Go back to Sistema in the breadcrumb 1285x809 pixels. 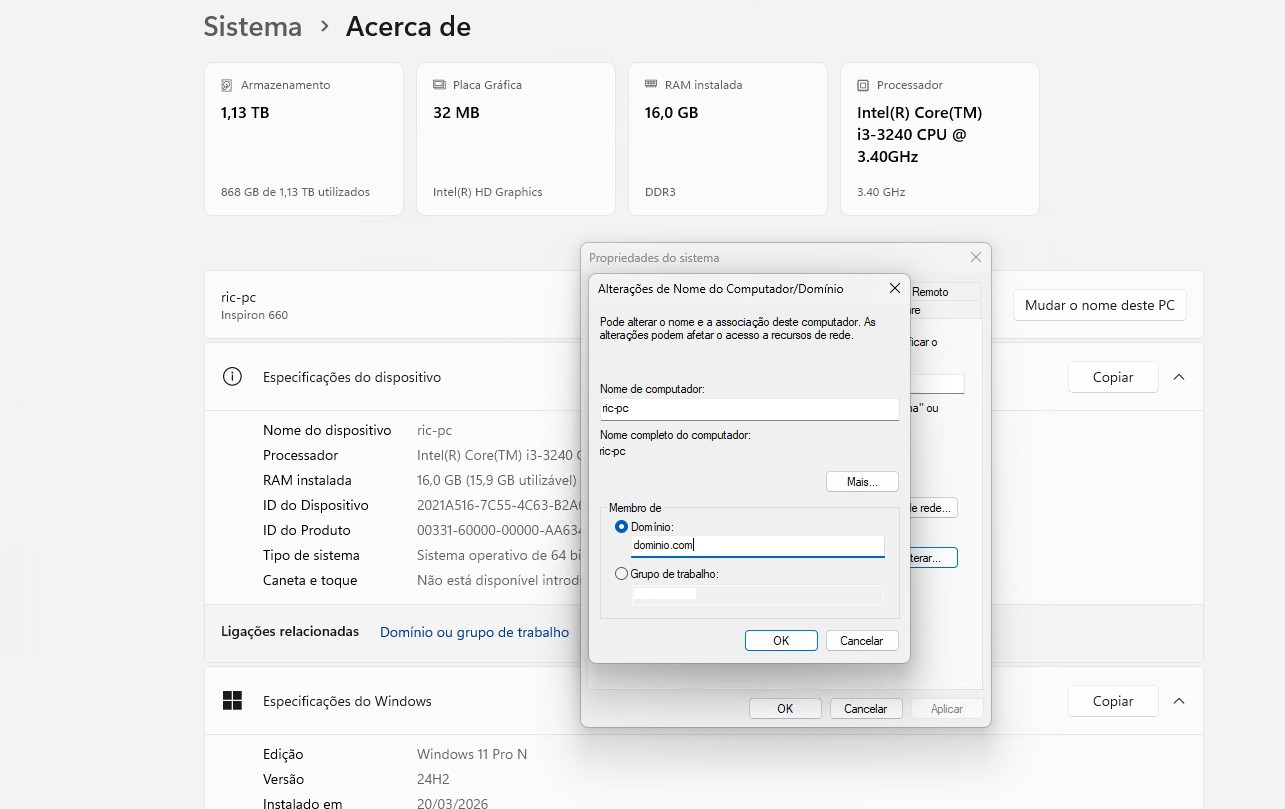252,26
